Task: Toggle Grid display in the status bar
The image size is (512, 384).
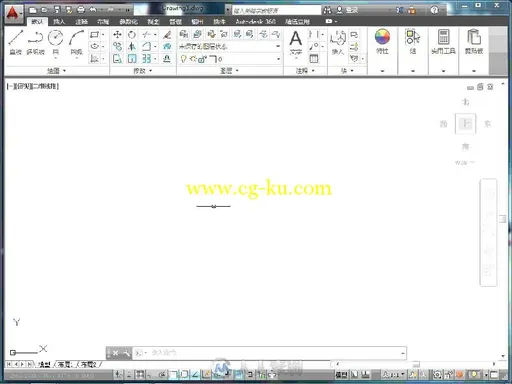Action: (x=140, y=375)
